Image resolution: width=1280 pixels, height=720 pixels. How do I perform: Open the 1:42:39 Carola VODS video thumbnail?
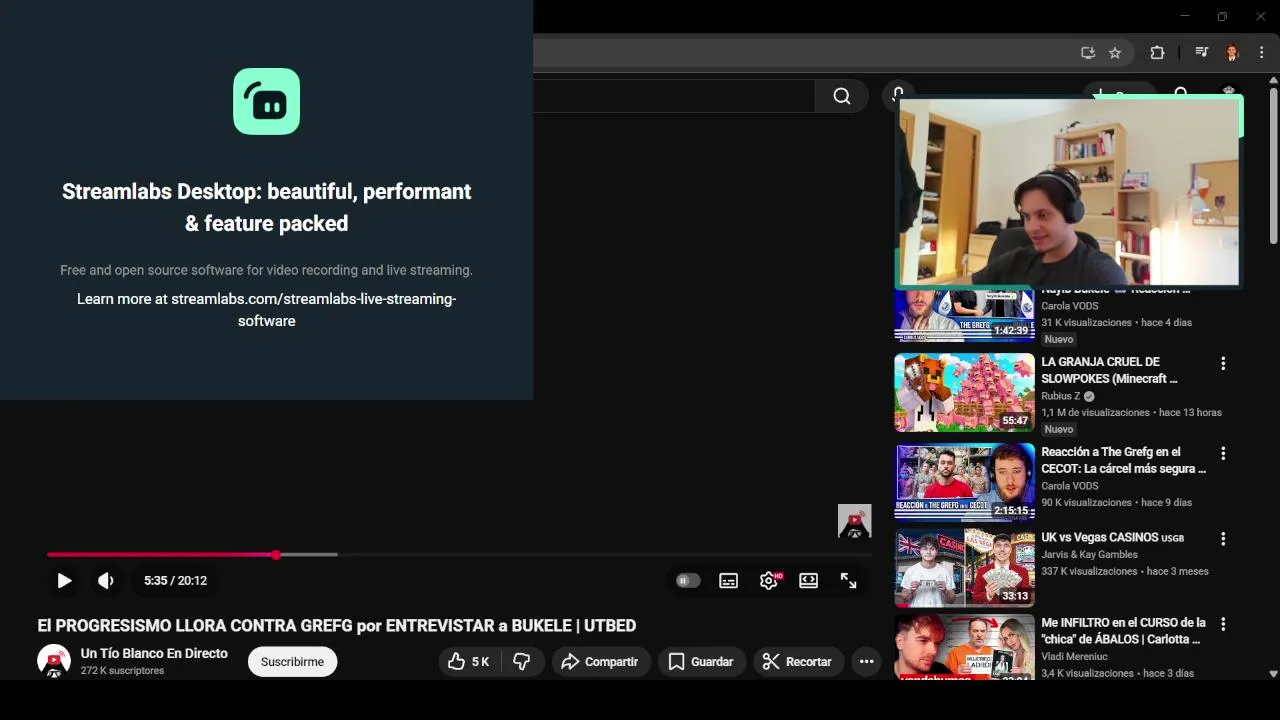pos(964,314)
